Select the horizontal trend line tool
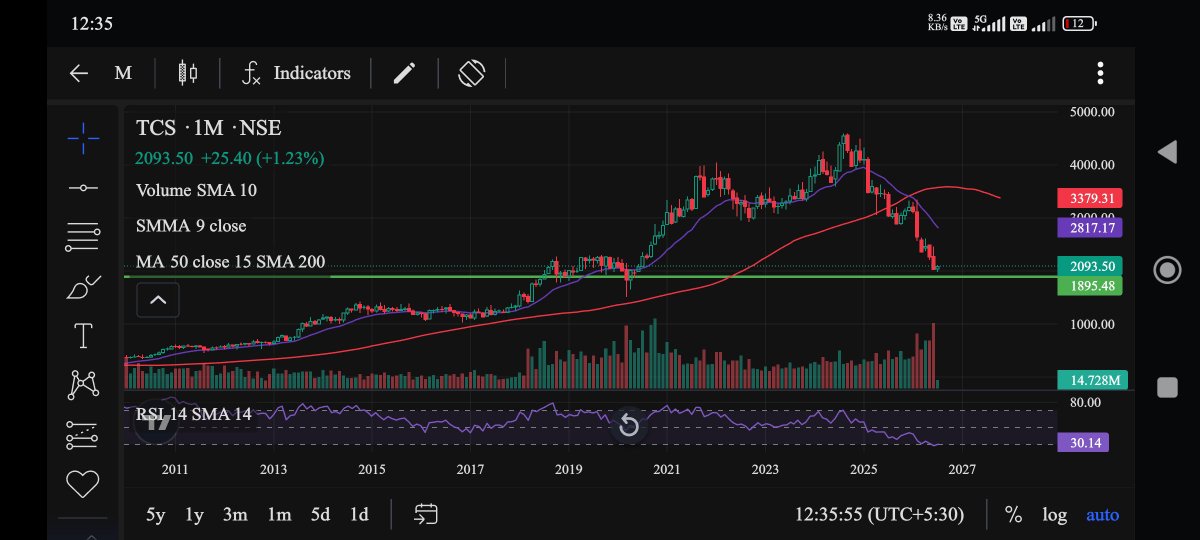1200x540 pixels. click(x=83, y=188)
